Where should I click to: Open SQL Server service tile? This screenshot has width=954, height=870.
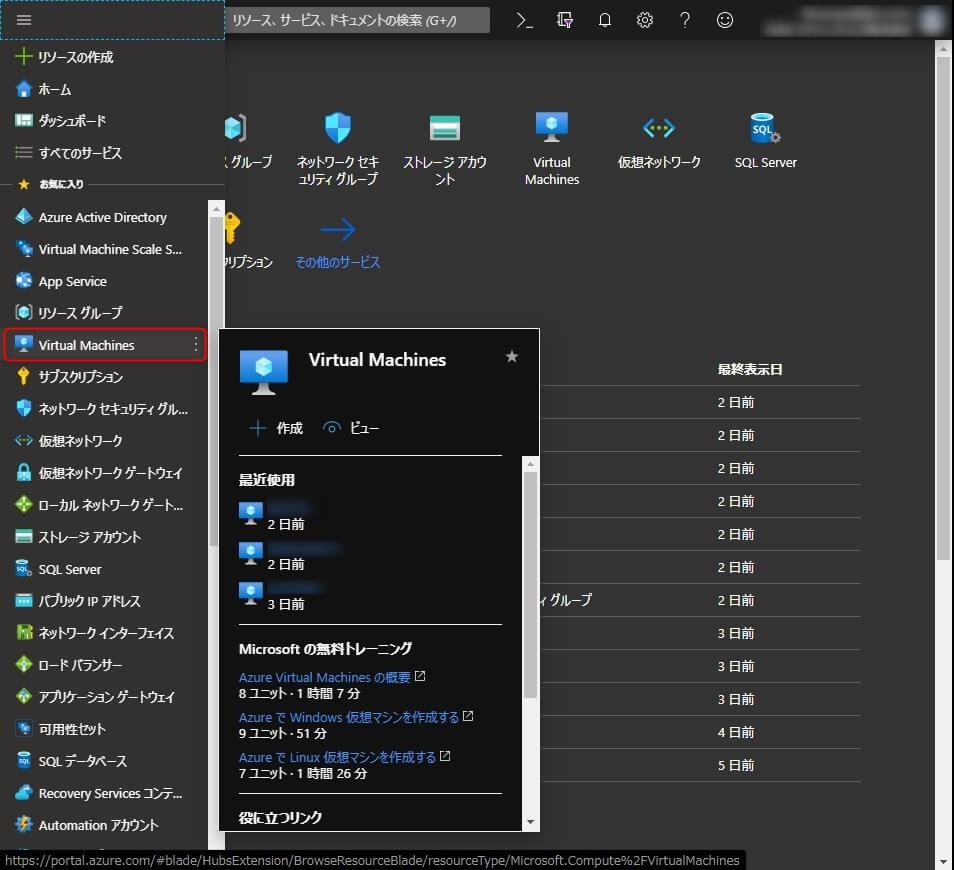coord(765,140)
